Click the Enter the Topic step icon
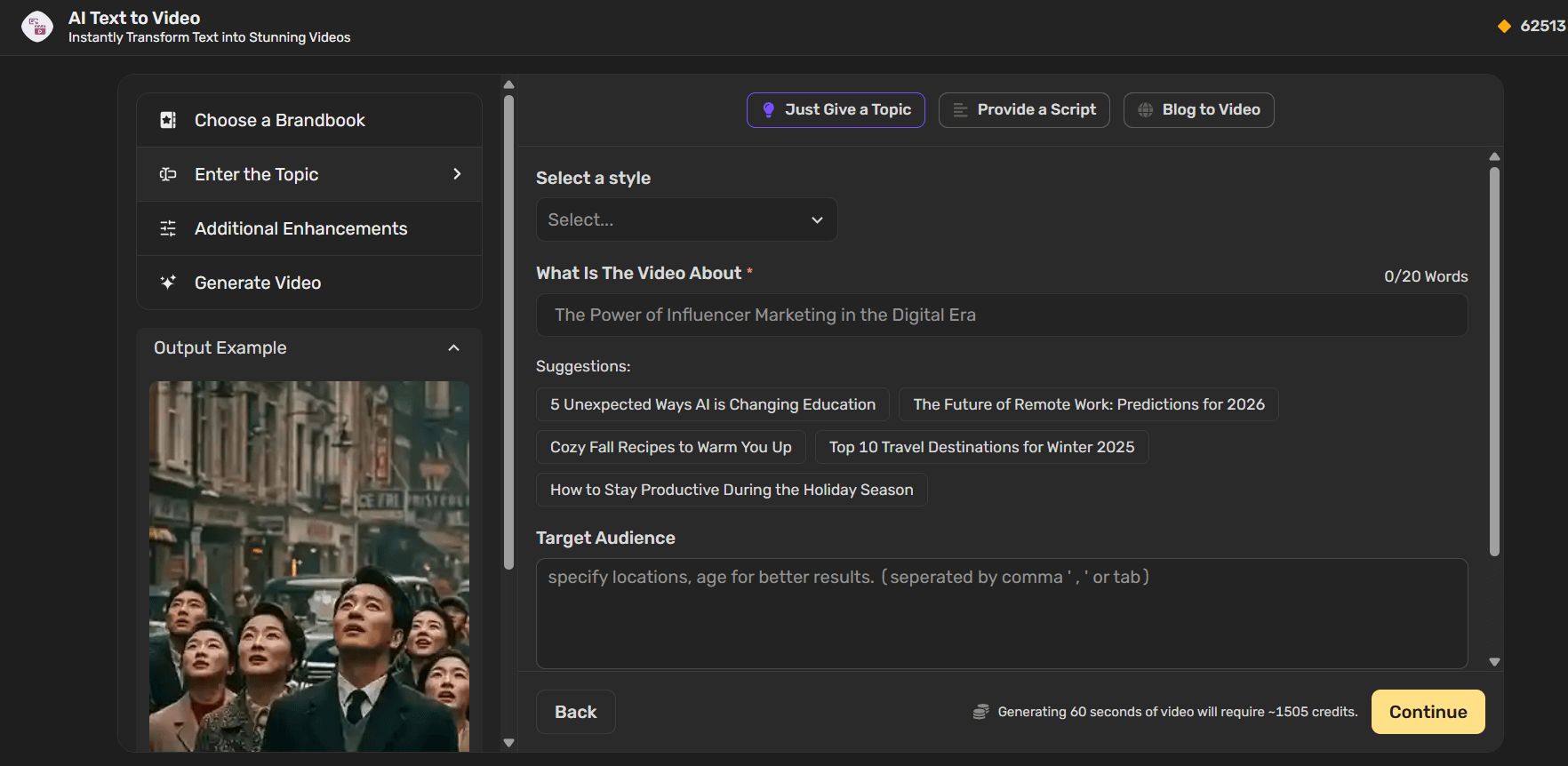 168,174
